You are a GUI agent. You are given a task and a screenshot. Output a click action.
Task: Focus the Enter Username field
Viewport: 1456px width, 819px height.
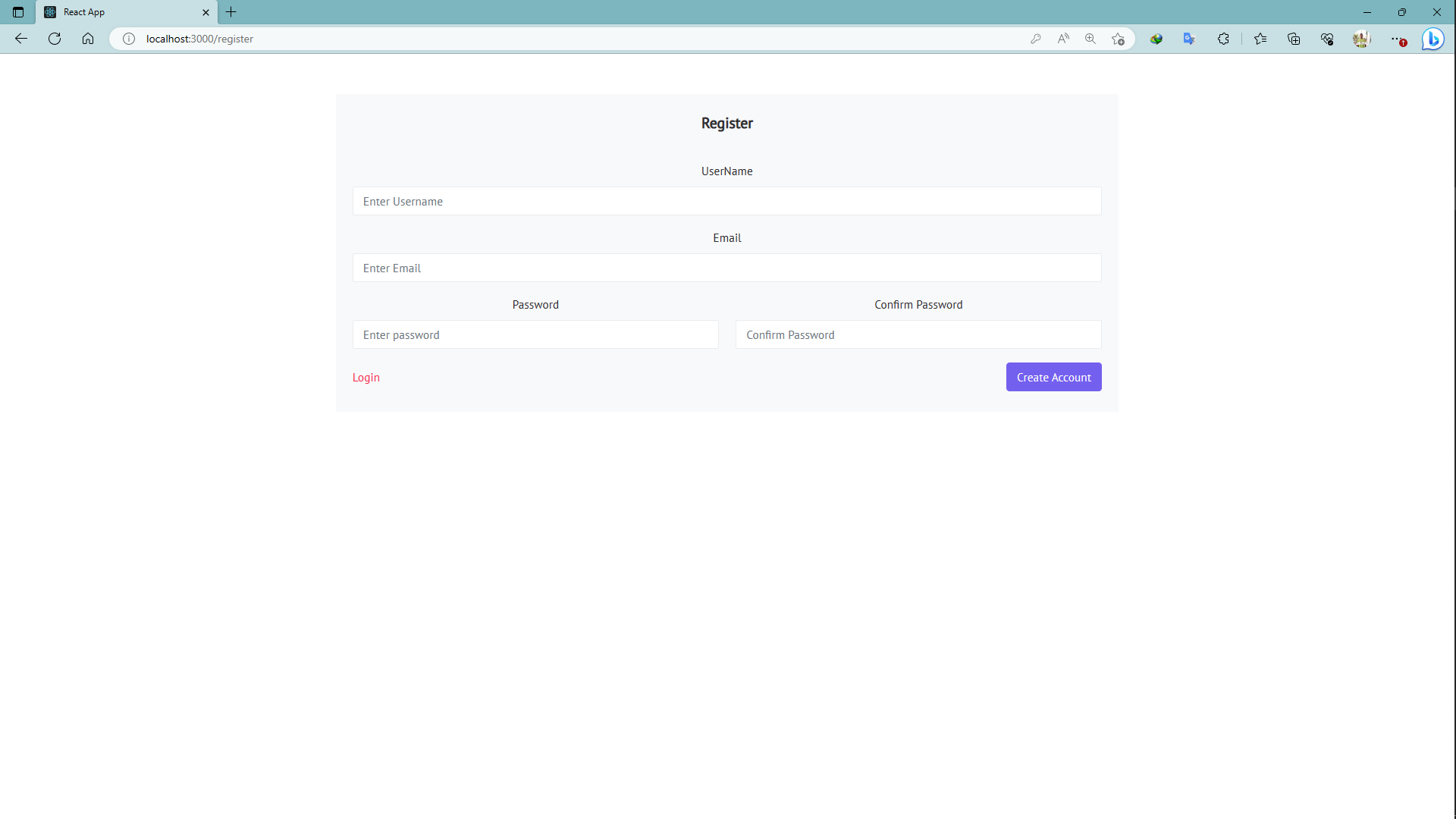[x=726, y=201]
